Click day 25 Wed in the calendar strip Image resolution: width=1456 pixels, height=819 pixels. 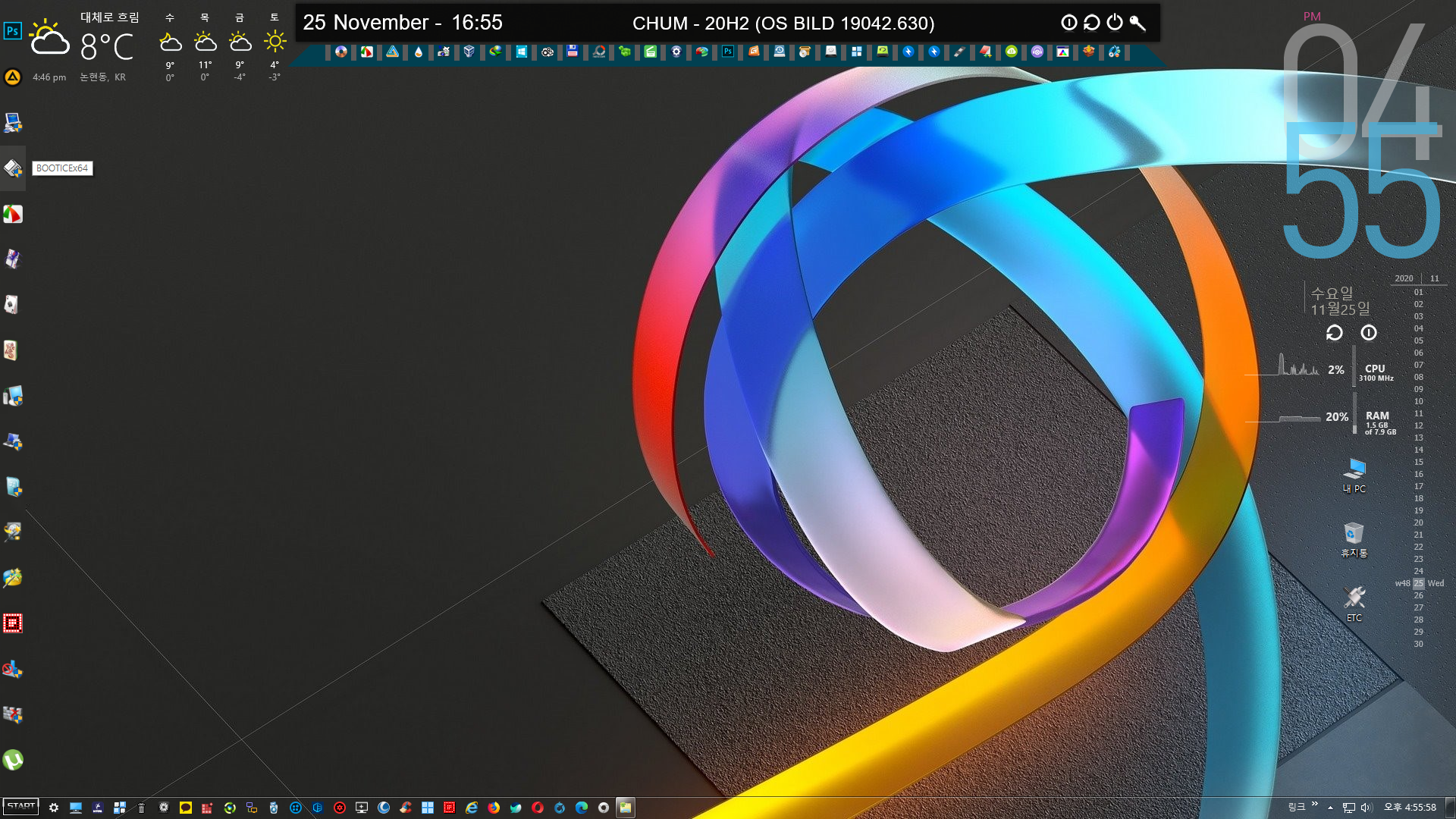1420,583
